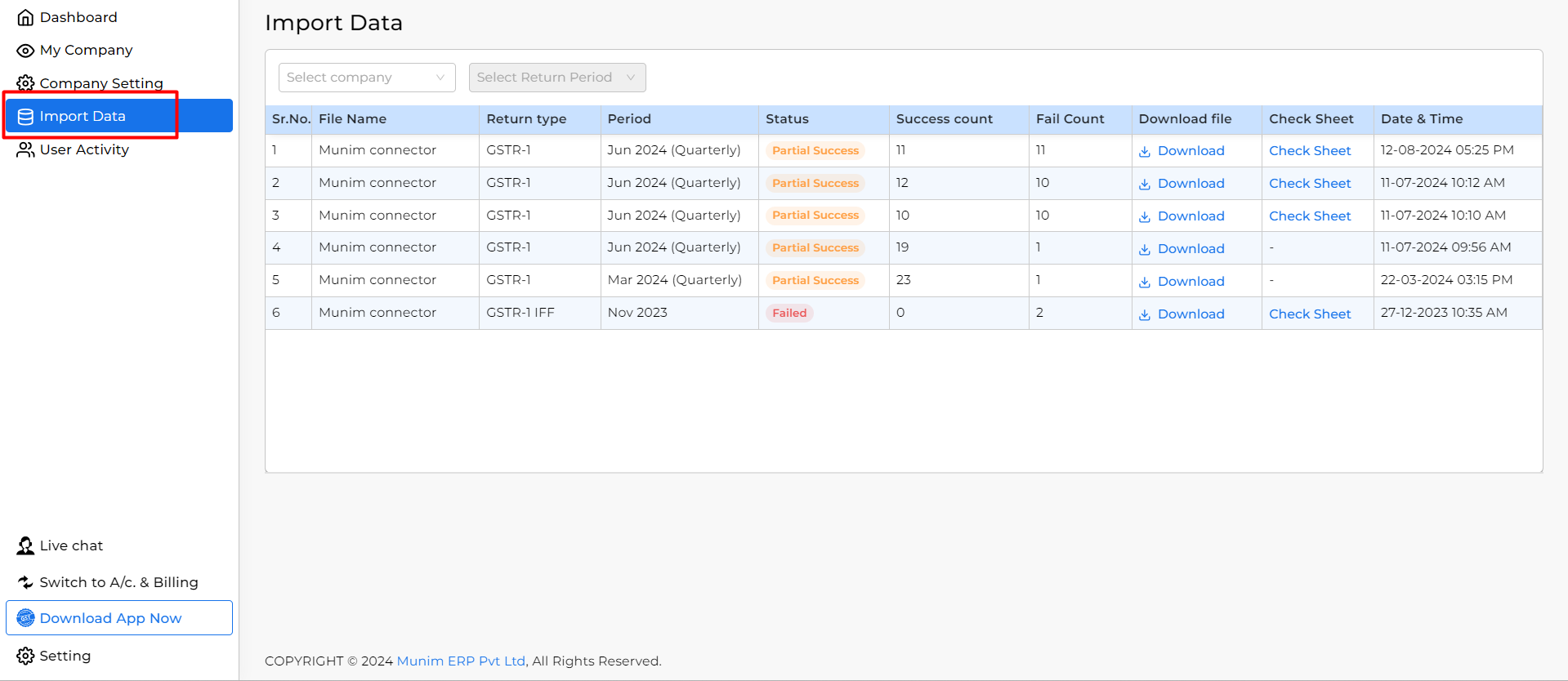Open User Activity page
The image size is (1568, 681).
pos(84,149)
